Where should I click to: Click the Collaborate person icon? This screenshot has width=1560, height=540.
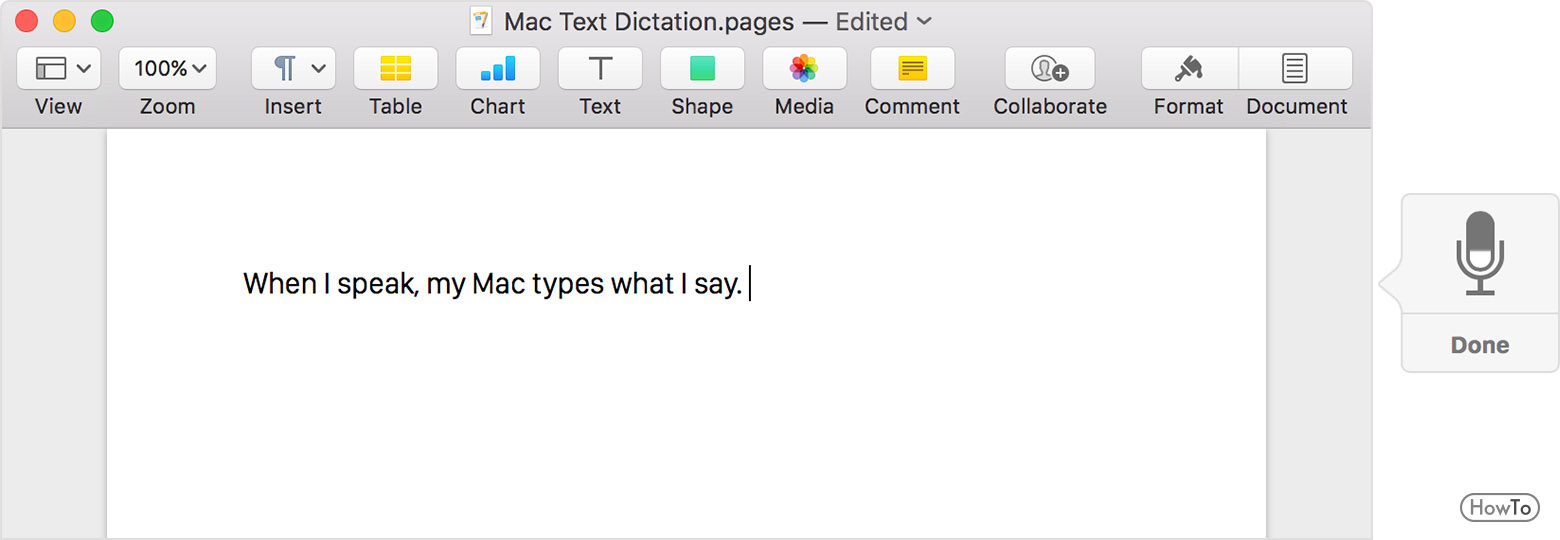(x=1050, y=68)
